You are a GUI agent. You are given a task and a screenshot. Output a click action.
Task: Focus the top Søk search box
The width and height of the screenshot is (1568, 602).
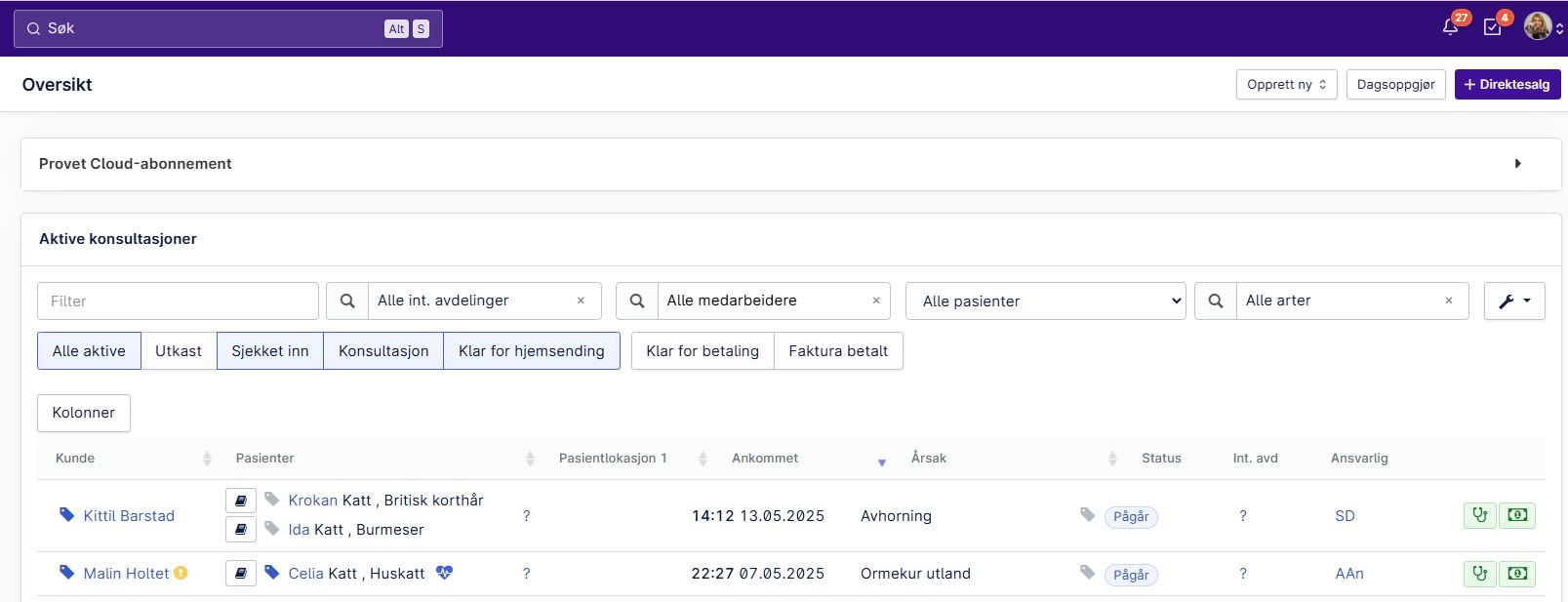point(228,29)
